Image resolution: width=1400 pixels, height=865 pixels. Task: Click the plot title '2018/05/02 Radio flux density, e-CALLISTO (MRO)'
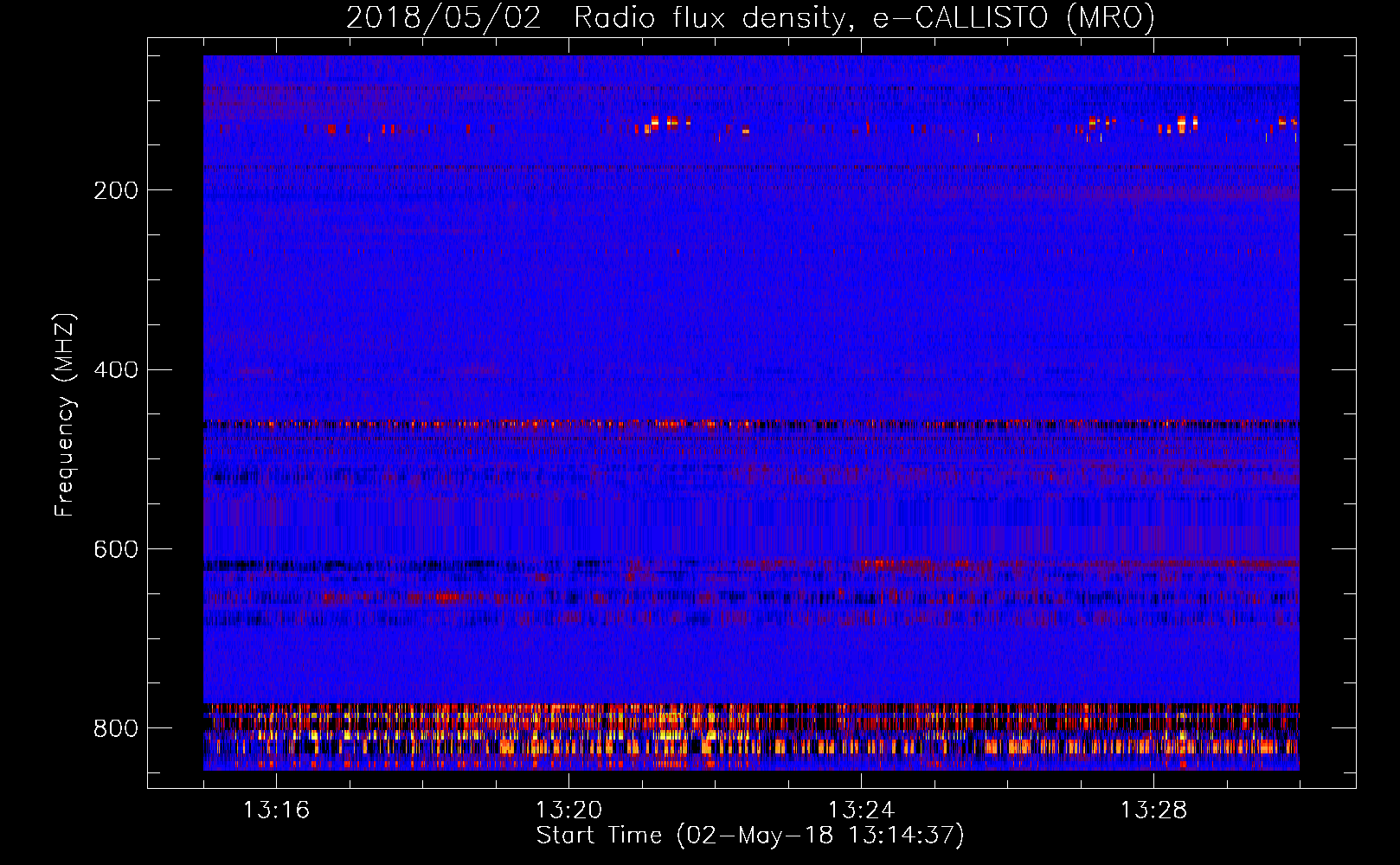click(750, 17)
